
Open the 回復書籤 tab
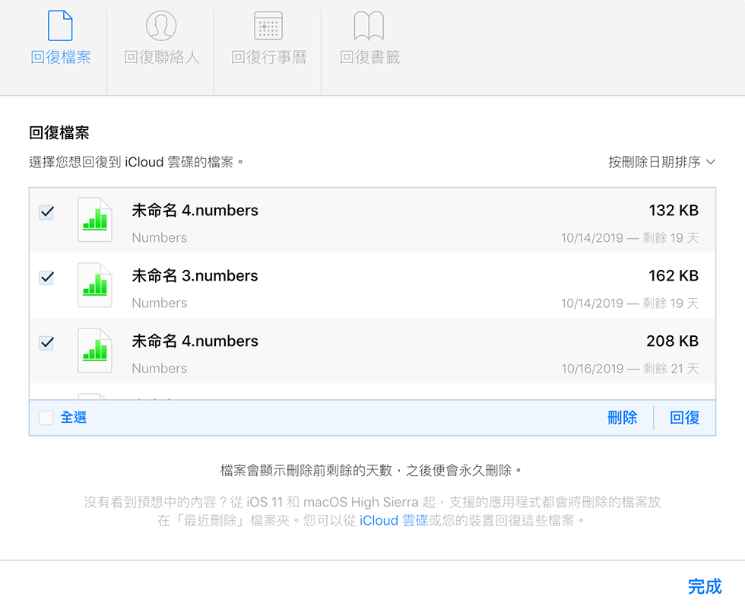369,57
